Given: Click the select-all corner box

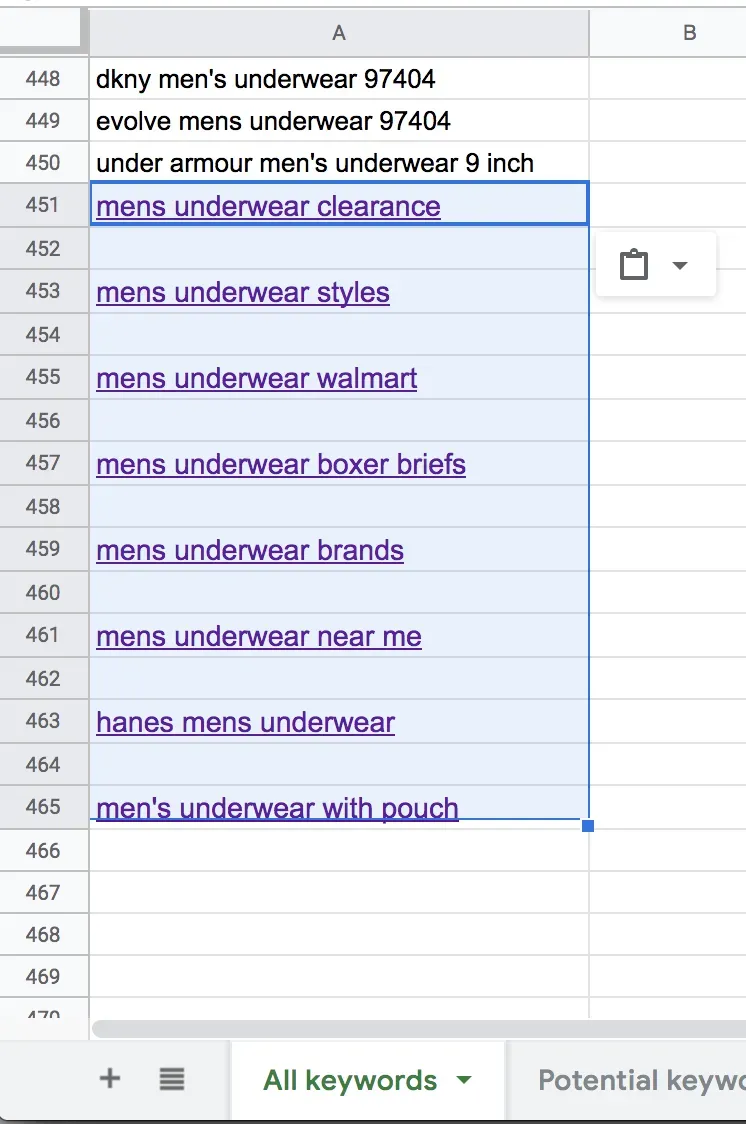Looking at the screenshot, I should coord(44,31).
